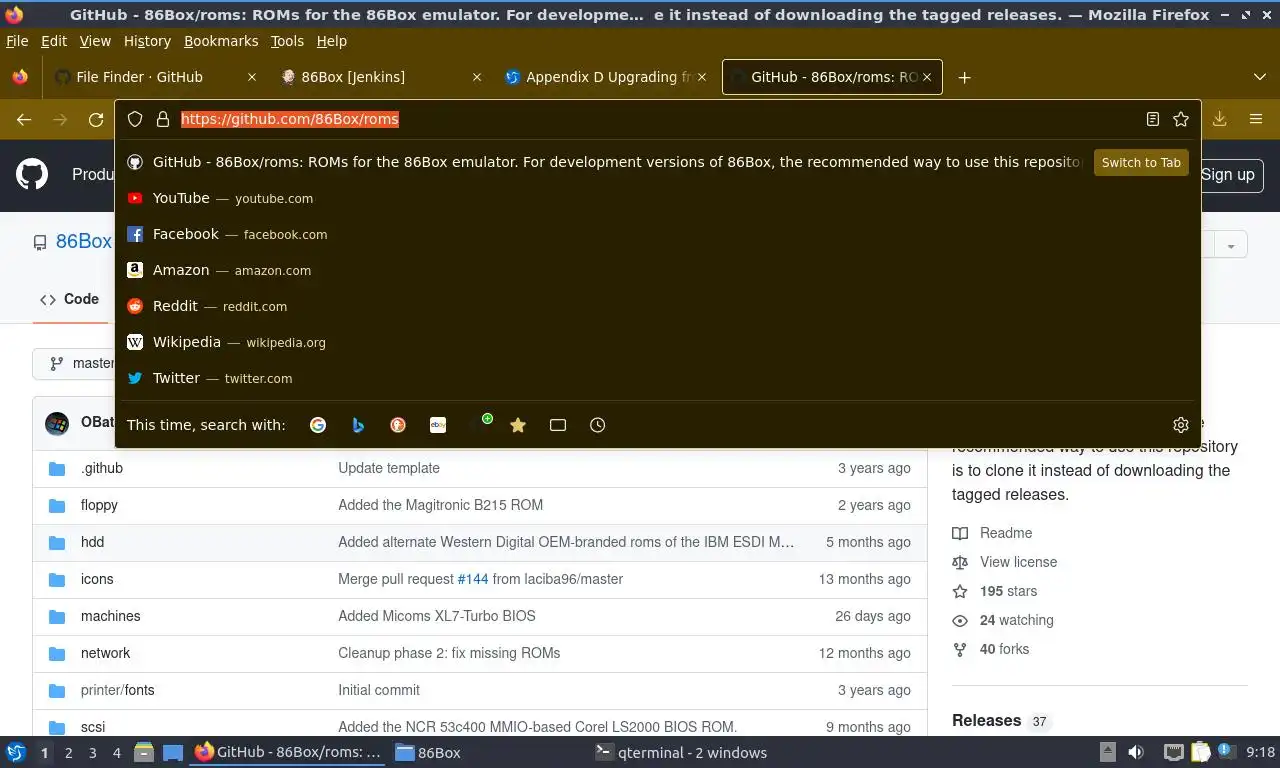List all tabs dropdown arrow
Viewport: 1280px width, 768px height.
pyautogui.click(x=1259, y=77)
